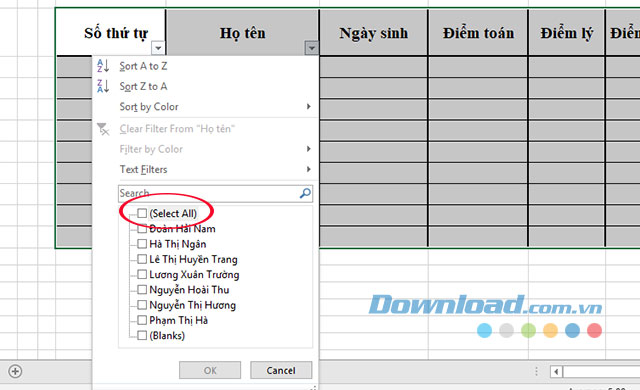
Task: Check the Đoàn Hải Nam checkbox
Action: click(x=142, y=228)
